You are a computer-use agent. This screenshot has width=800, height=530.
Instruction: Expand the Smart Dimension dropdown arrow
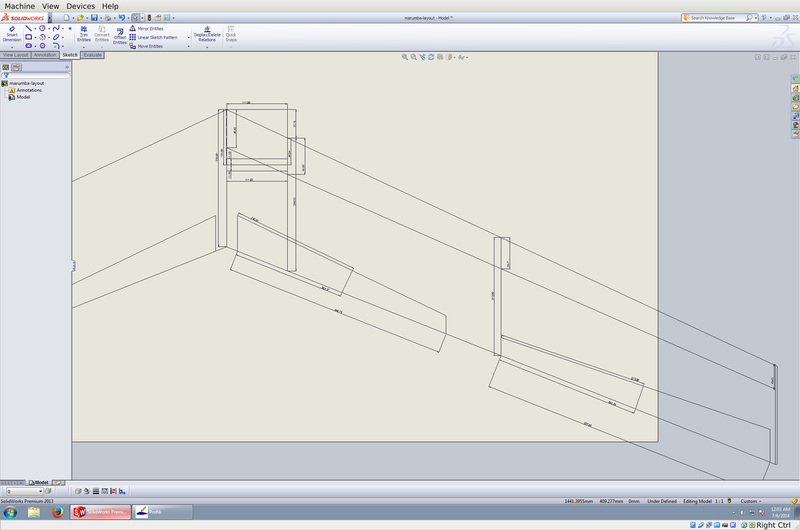(x=11, y=47)
